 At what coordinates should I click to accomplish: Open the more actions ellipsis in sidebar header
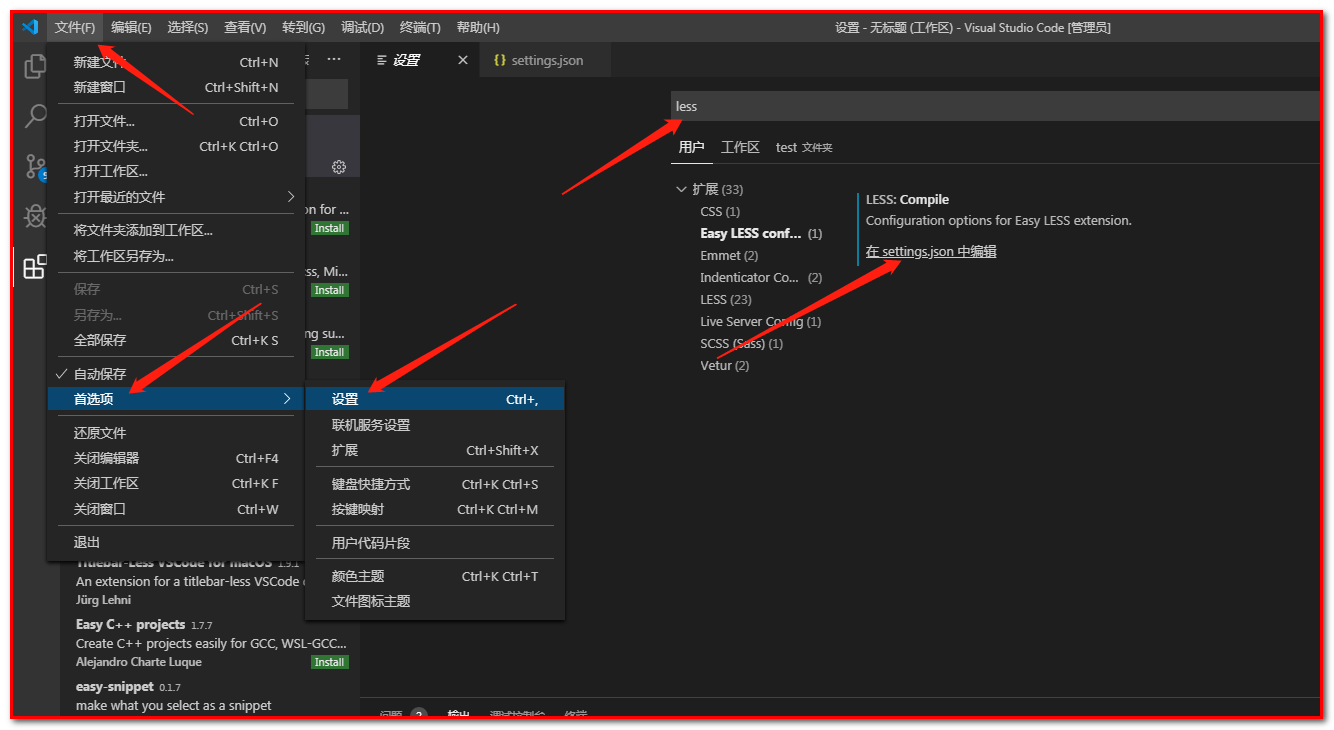(334, 60)
